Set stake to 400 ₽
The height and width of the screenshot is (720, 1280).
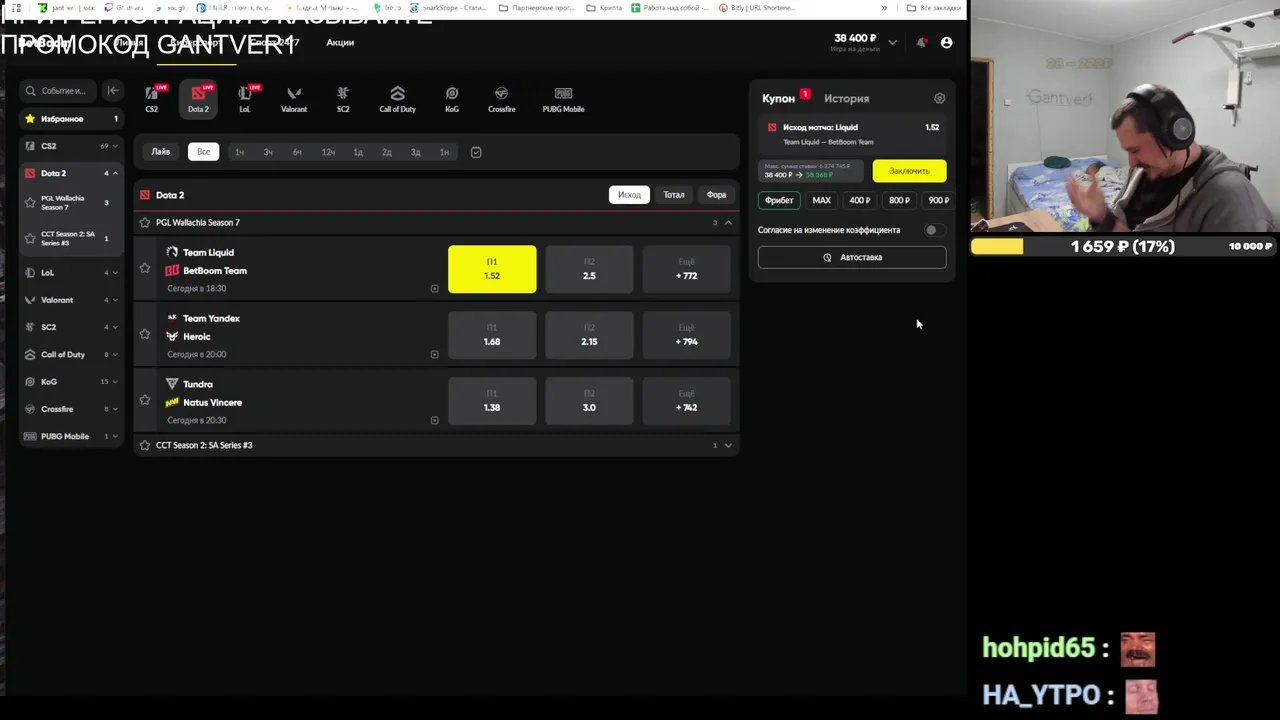coord(860,200)
